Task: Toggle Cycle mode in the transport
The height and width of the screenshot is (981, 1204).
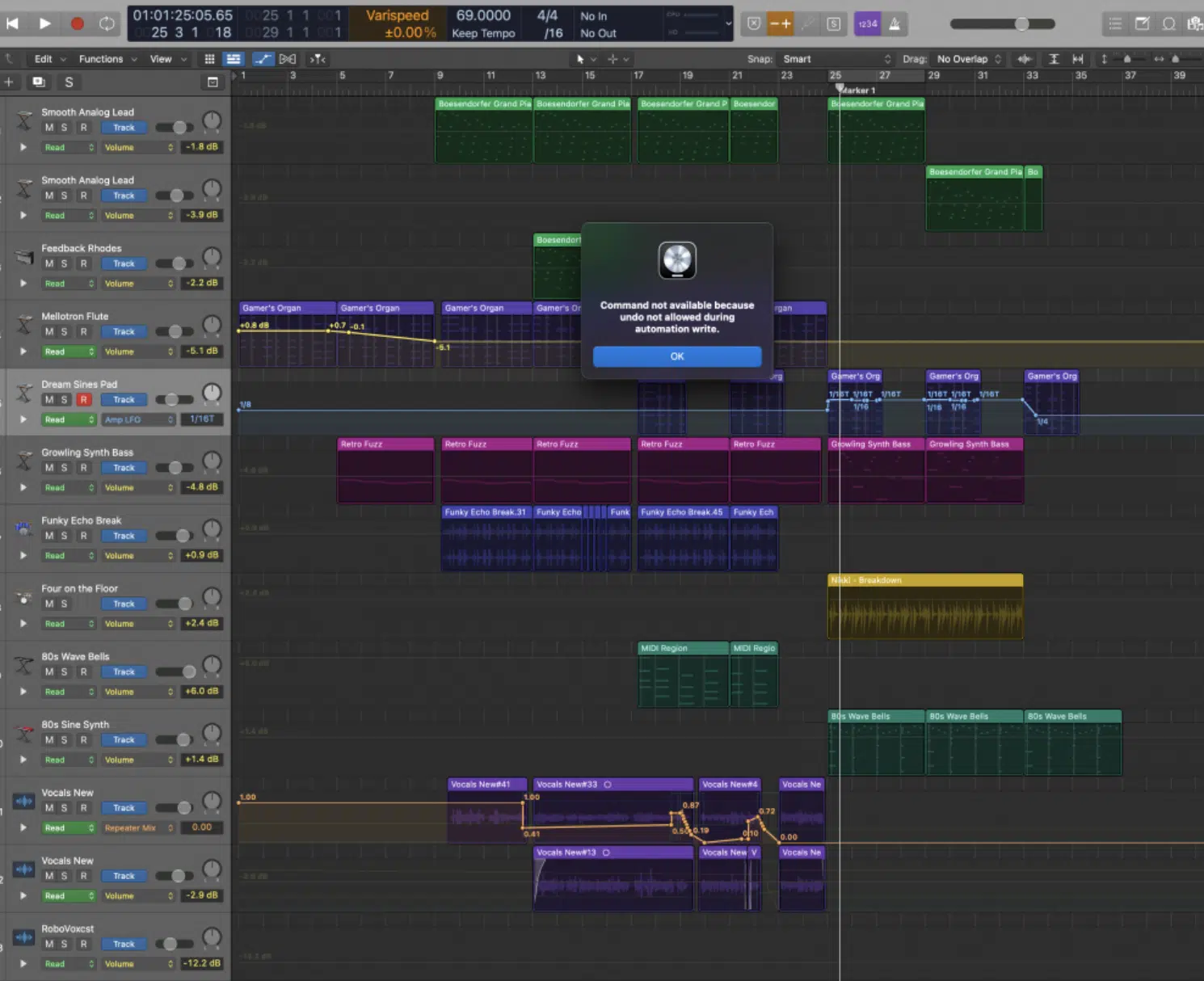Action: click(x=107, y=23)
